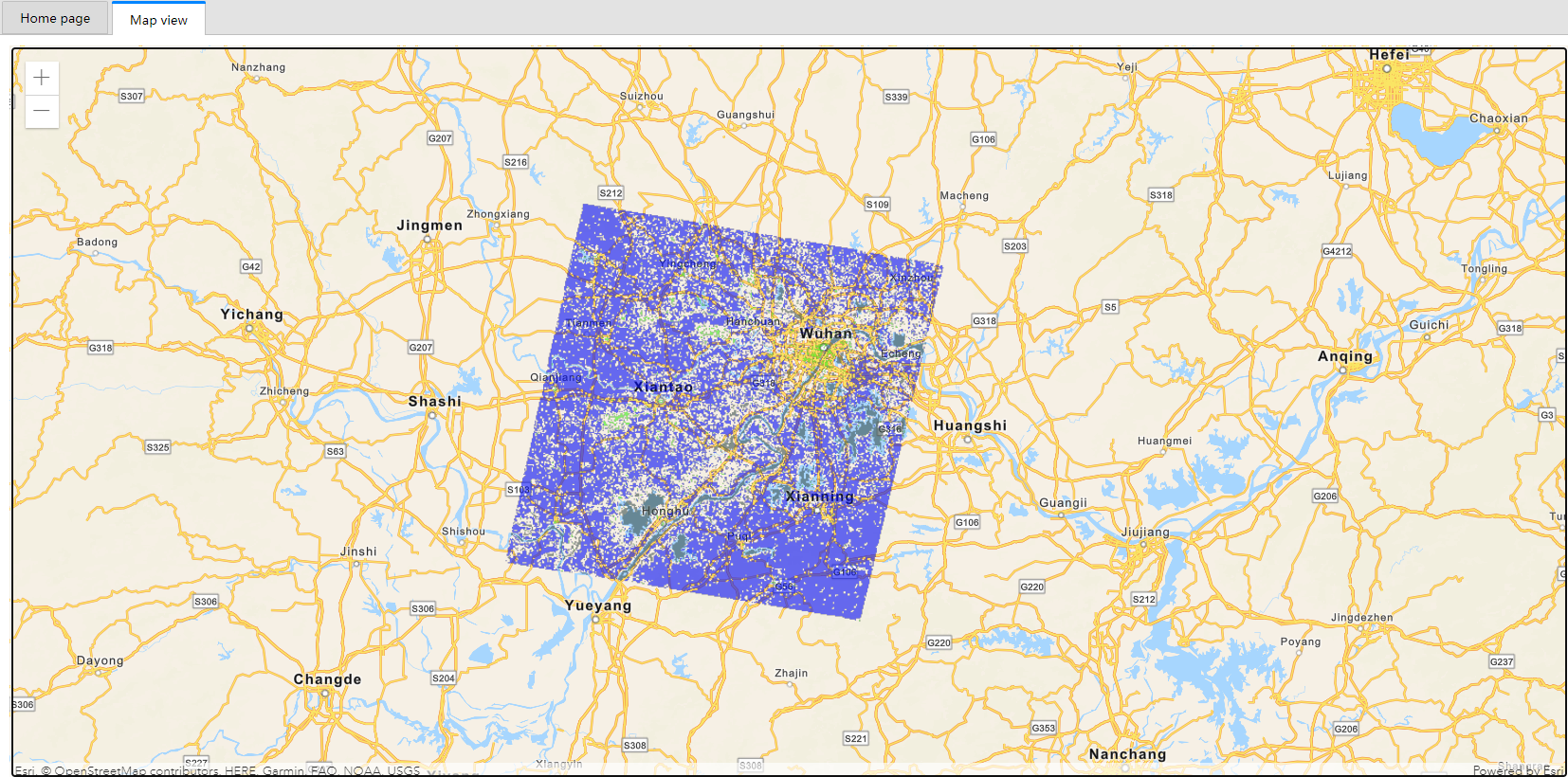The image size is (1568, 777).
Task: Click the Badong town label
Action: tap(97, 242)
